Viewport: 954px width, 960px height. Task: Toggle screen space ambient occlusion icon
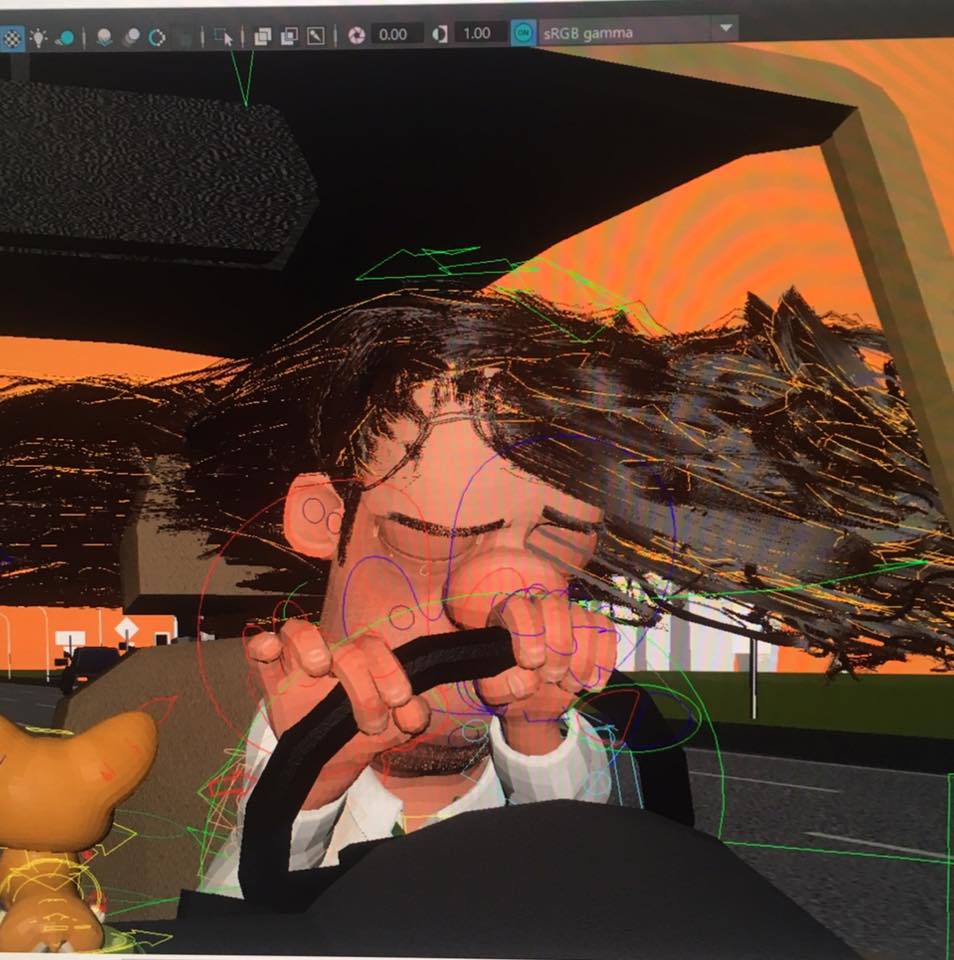[105, 37]
